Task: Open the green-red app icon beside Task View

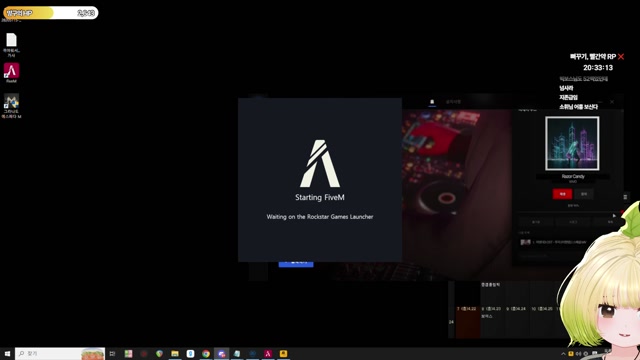Action: click(128, 354)
